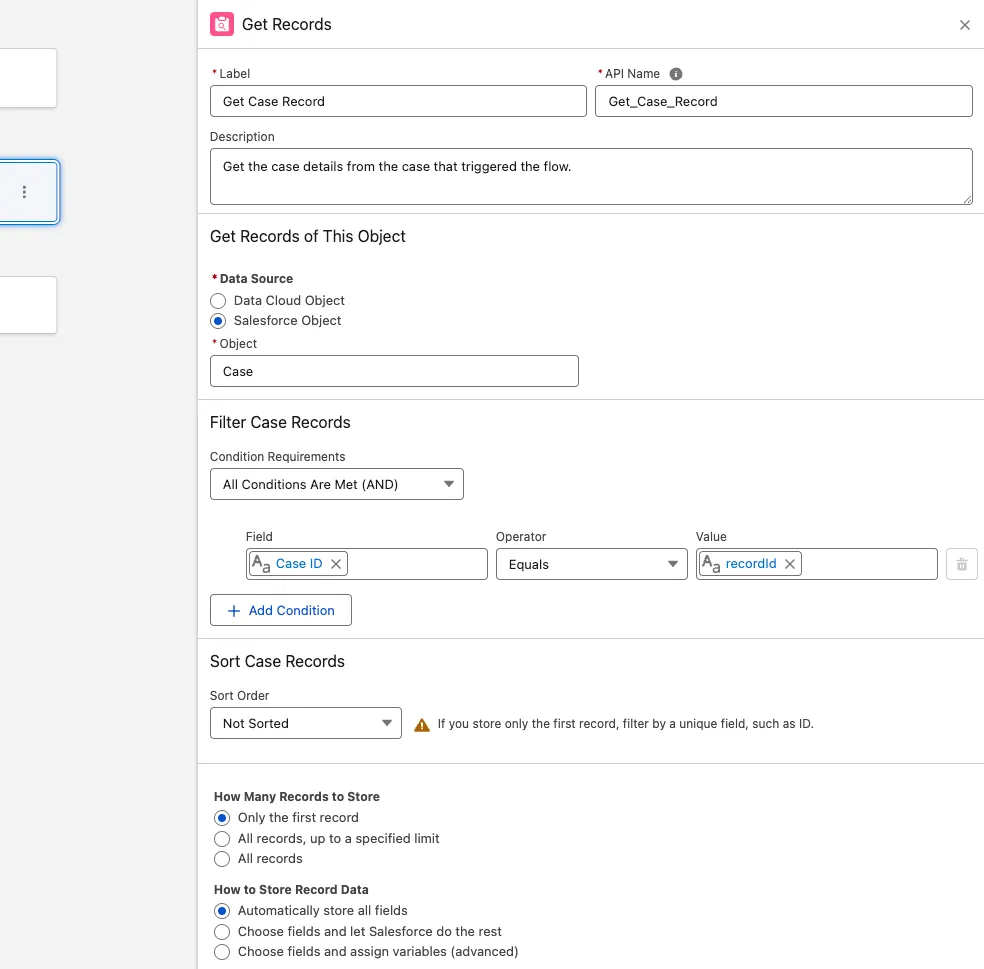Click into the Description text area

(x=590, y=177)
